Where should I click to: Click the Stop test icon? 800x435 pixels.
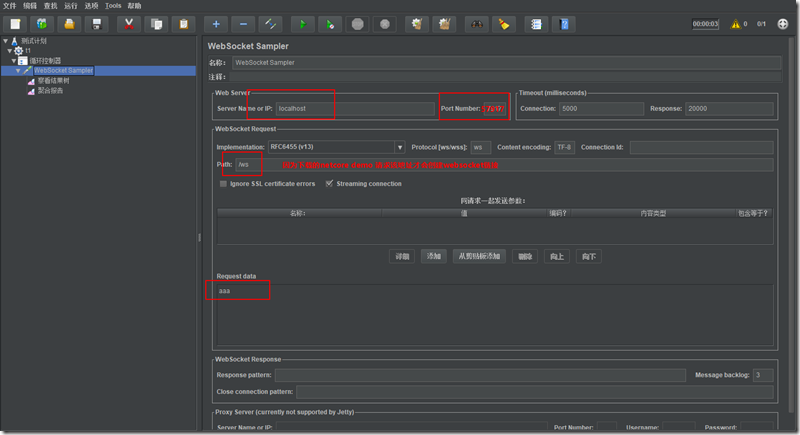tap(358, 24)
